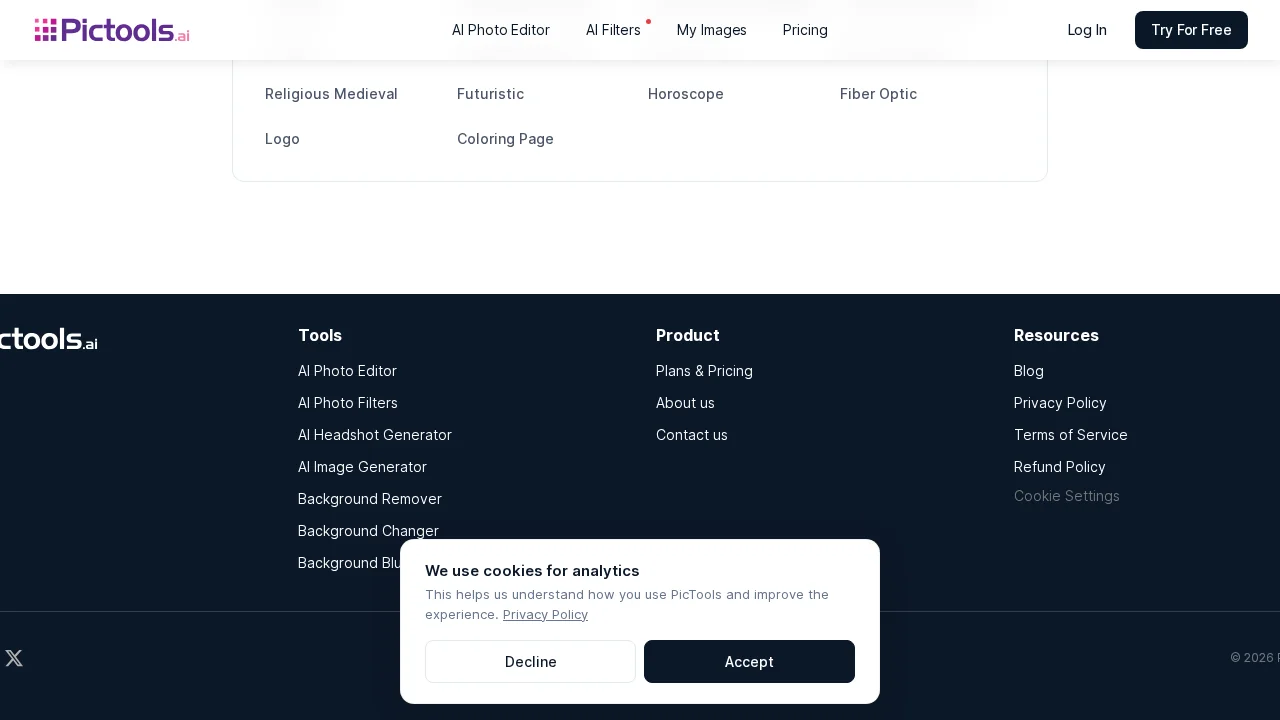Click the Log In link
This screenshot has width=1280, height=720.
pyautogui.click(x=1087, y=30)
